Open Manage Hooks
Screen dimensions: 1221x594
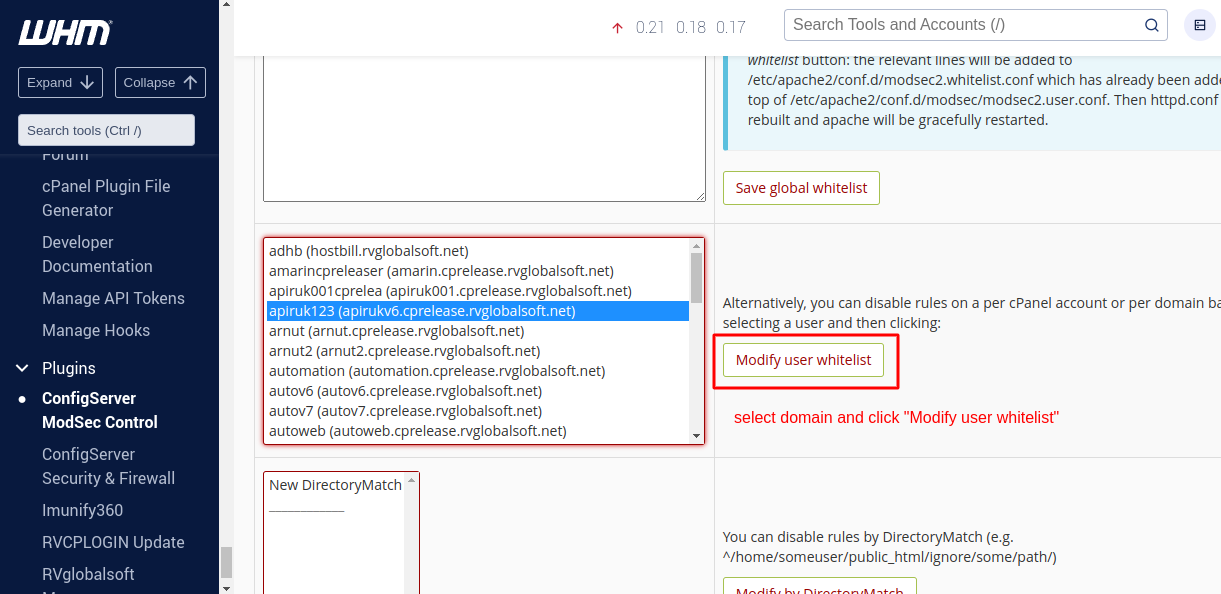click(96, 330)
